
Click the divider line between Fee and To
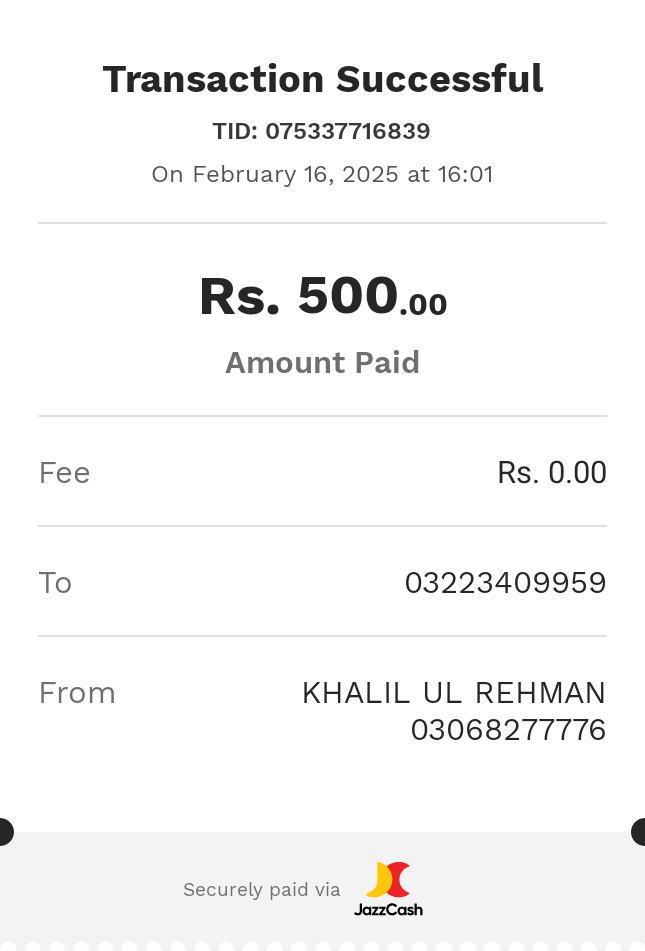(322, 526)
